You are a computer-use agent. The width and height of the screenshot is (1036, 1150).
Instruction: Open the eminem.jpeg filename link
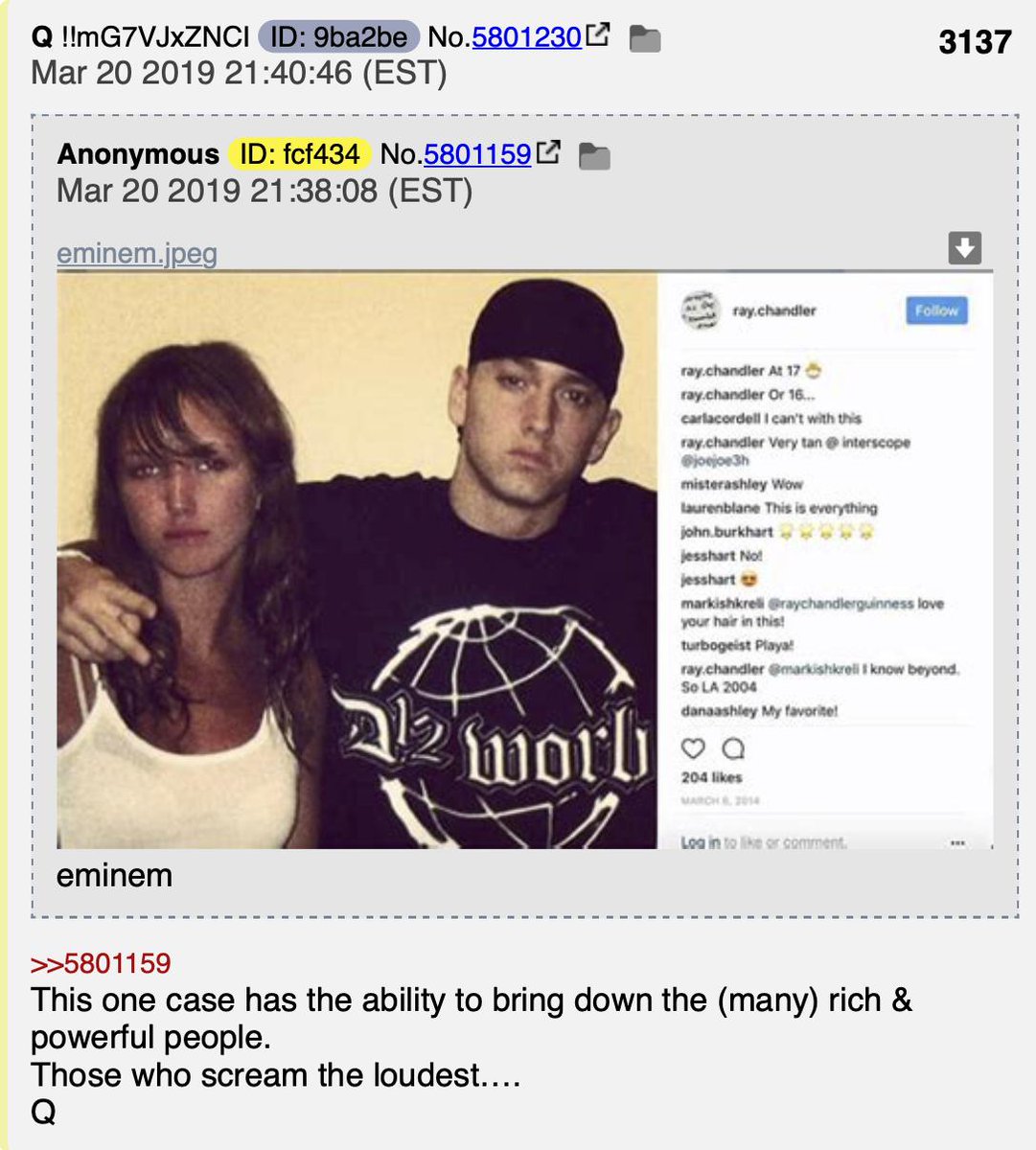tap(137, 253)
